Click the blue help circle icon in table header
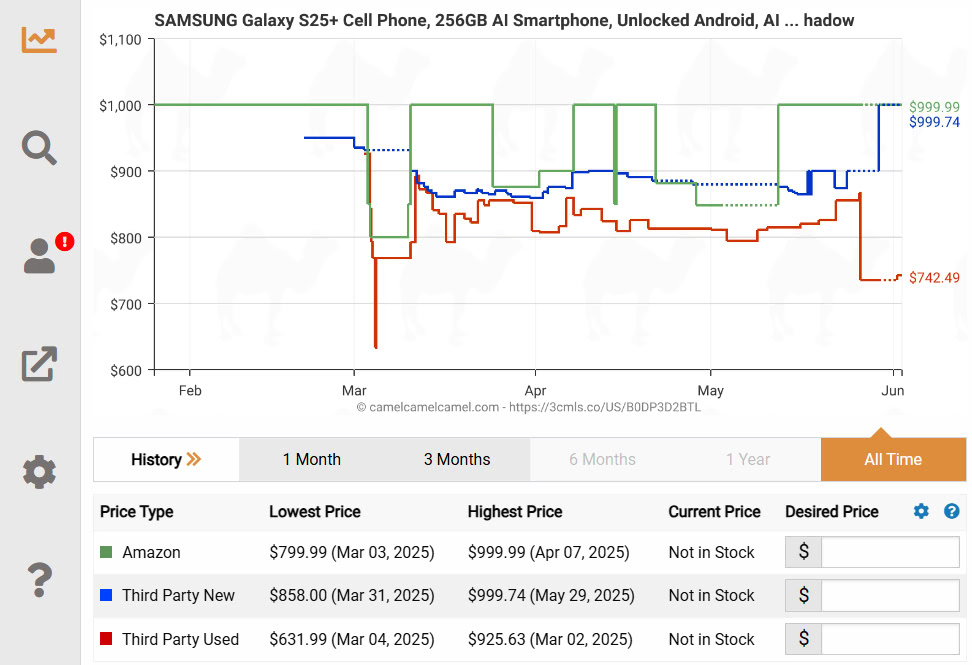The height and width of the screenshot is (665, 972). coord(951,511)
